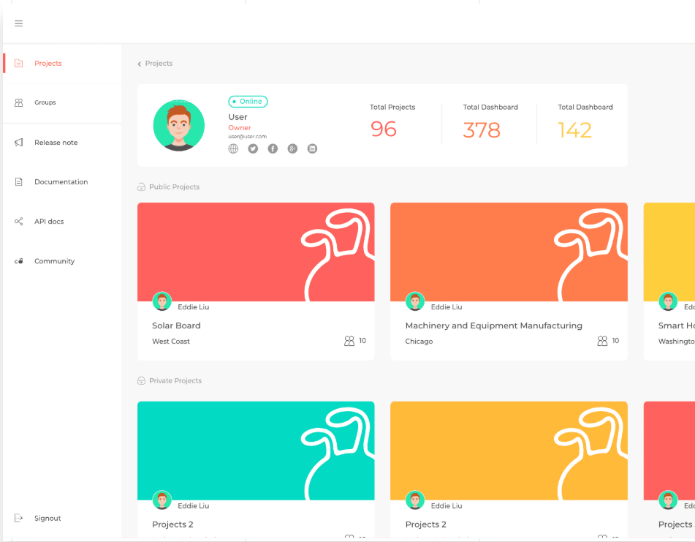
Task: Click the Signout exit icon
Action: coord(18,518)
